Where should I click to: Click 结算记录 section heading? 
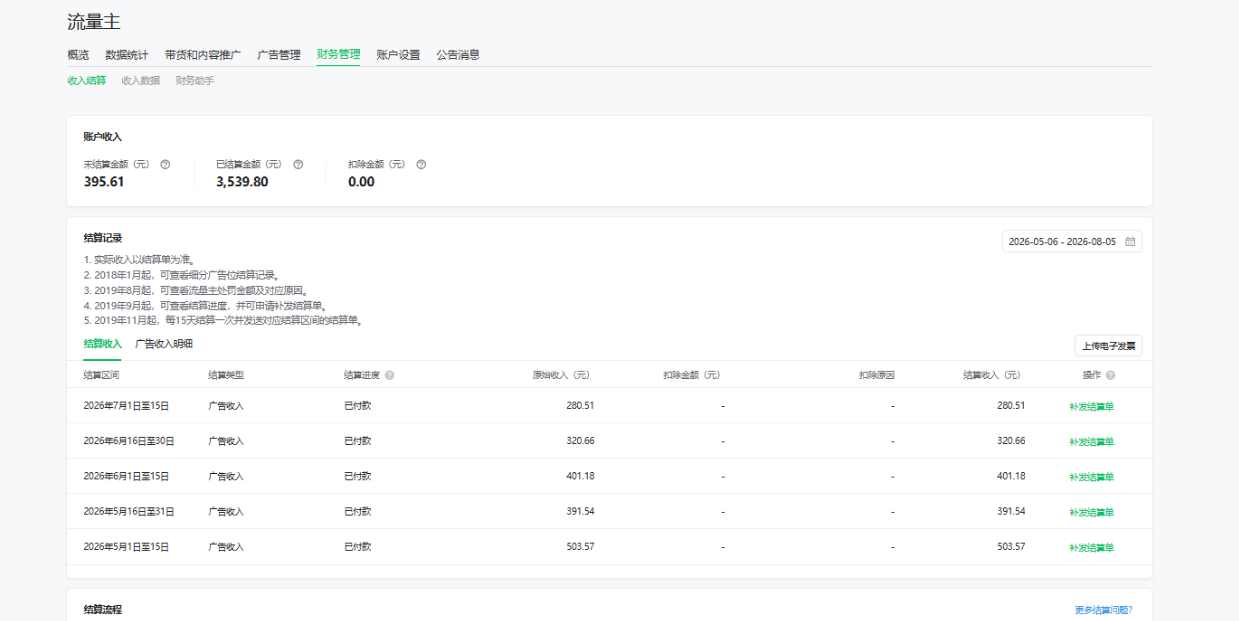[x=103, y=238]
